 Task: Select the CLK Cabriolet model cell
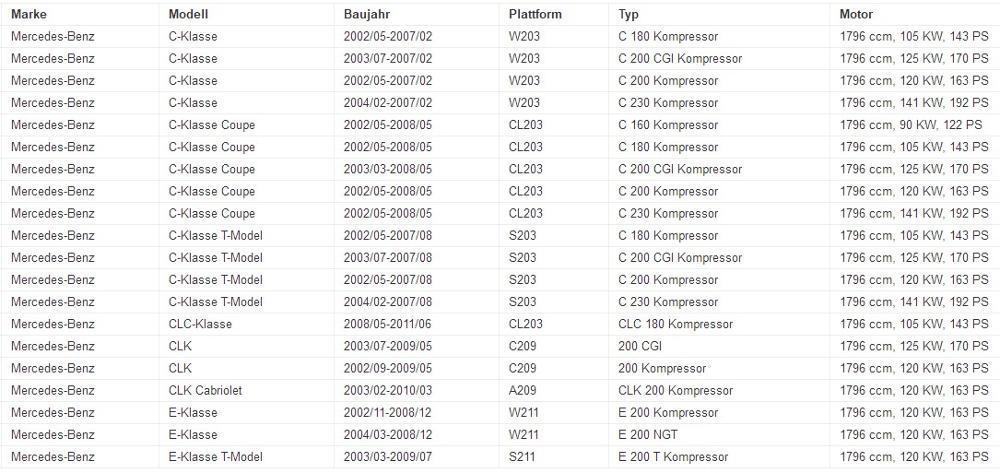[205, 390]
